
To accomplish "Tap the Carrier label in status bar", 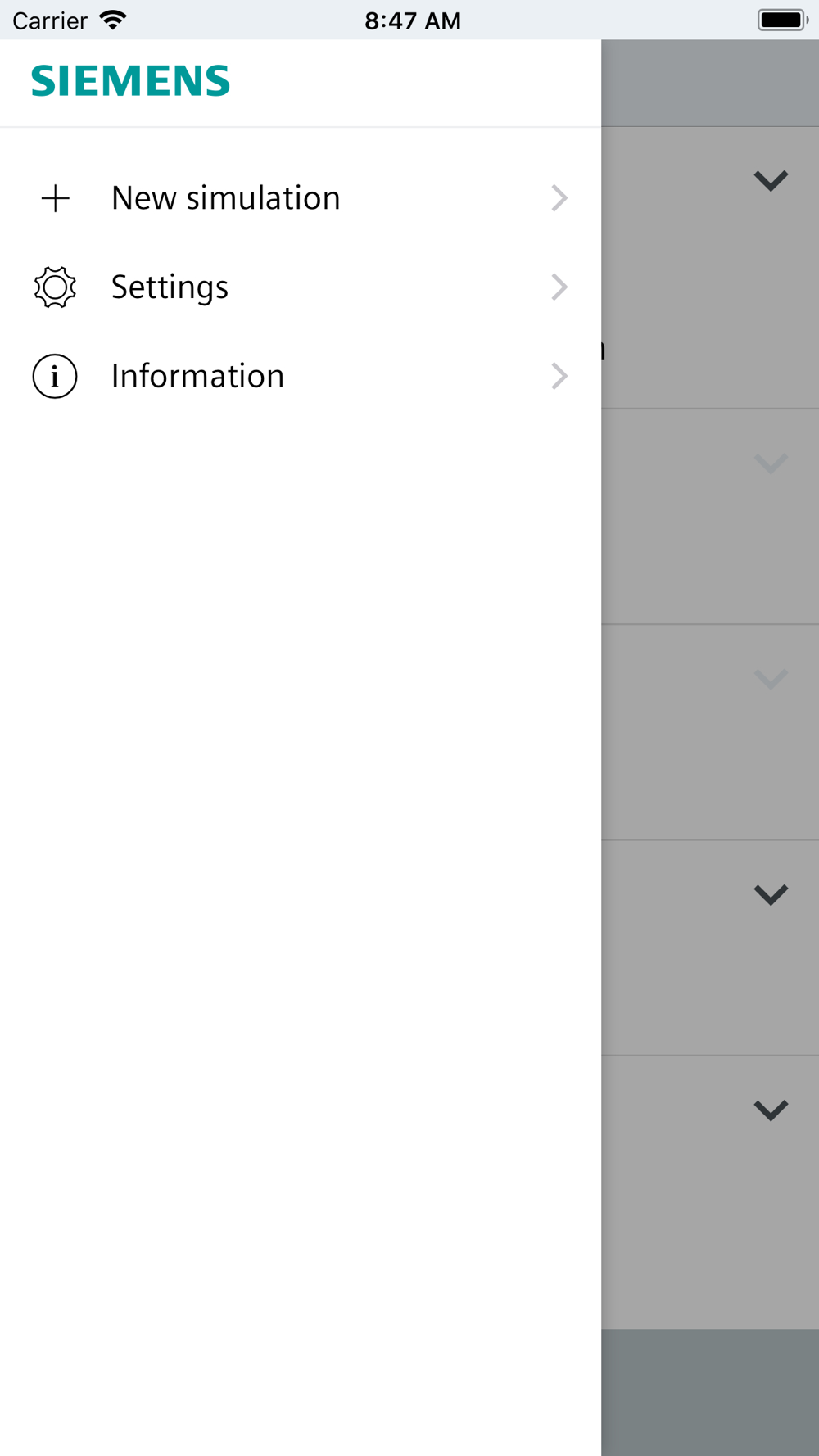I will (x=50, y=20).
